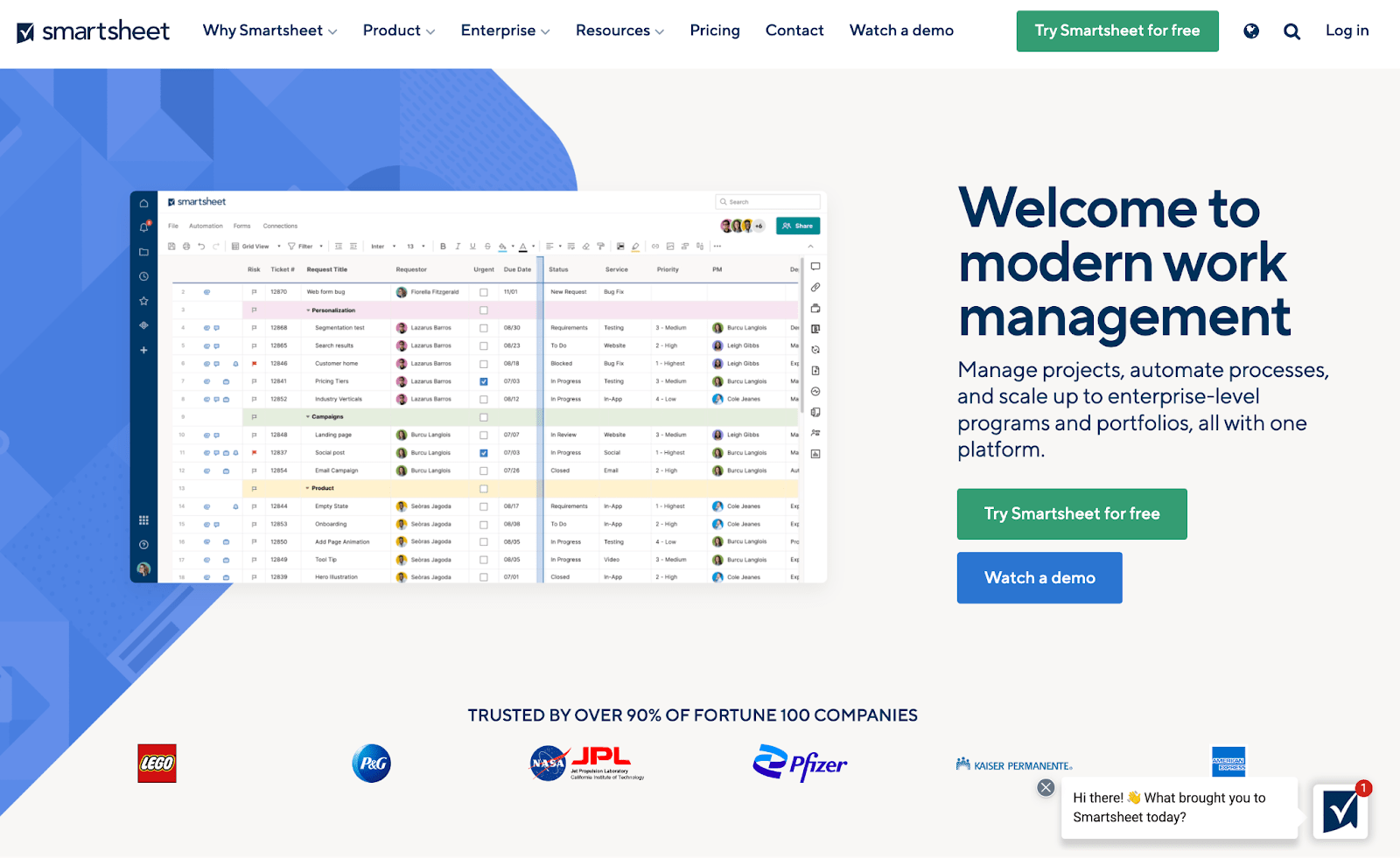Open Favorites star icon in demo sidebar

click(143, 301)
